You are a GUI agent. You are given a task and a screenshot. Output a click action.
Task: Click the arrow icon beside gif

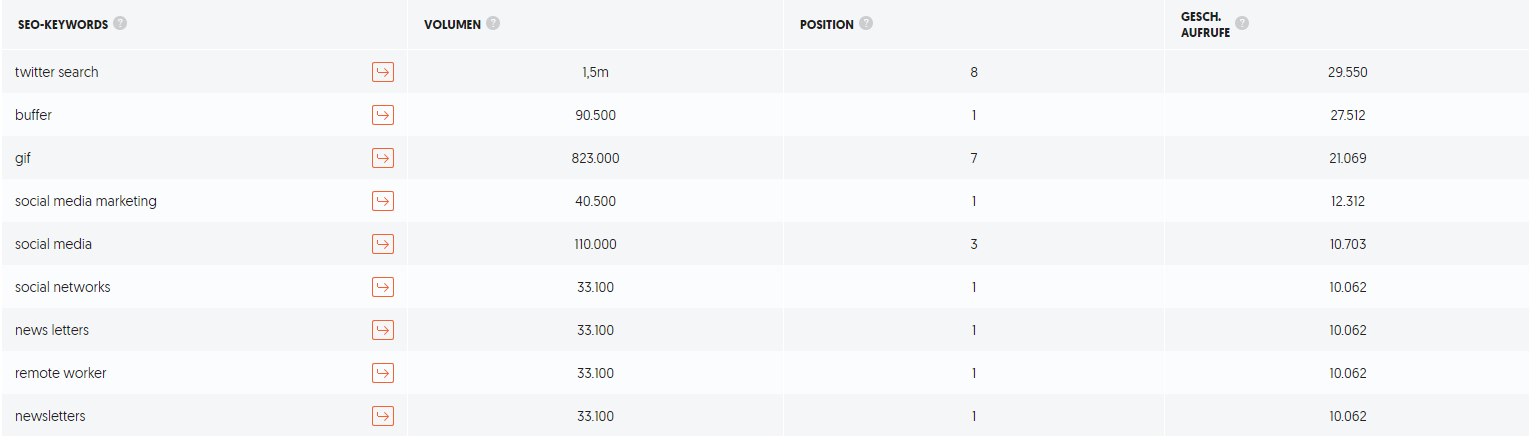click(383, 158)
